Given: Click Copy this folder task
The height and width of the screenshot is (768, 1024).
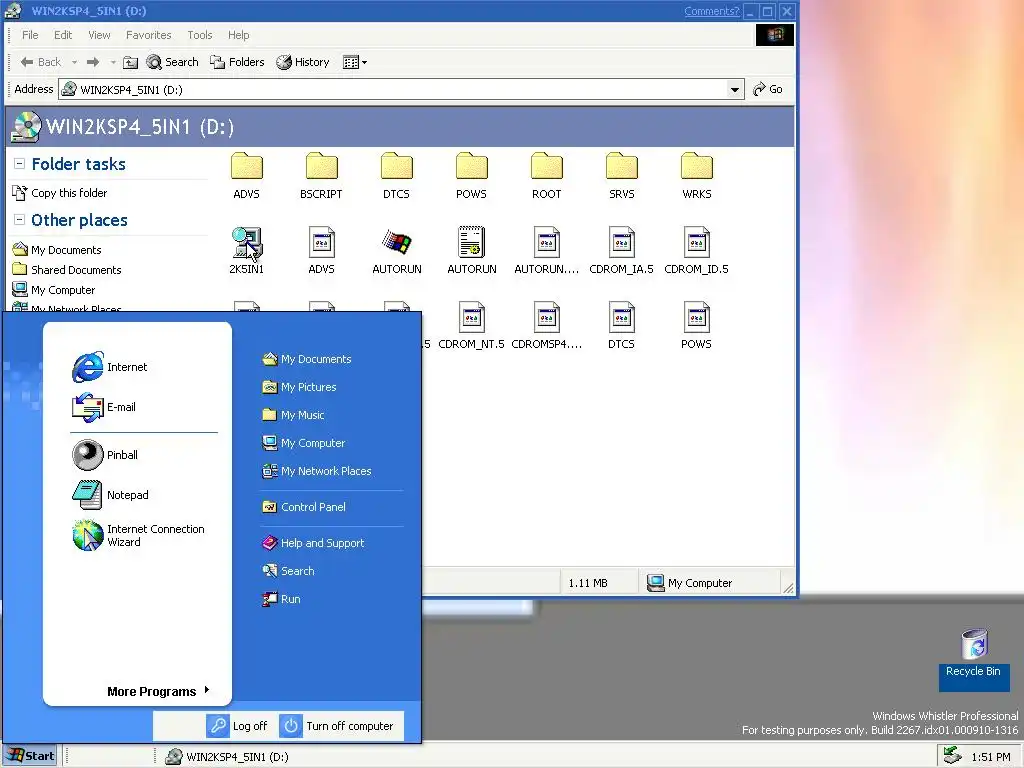Looking at the screenshot, I should click(60, 193).
